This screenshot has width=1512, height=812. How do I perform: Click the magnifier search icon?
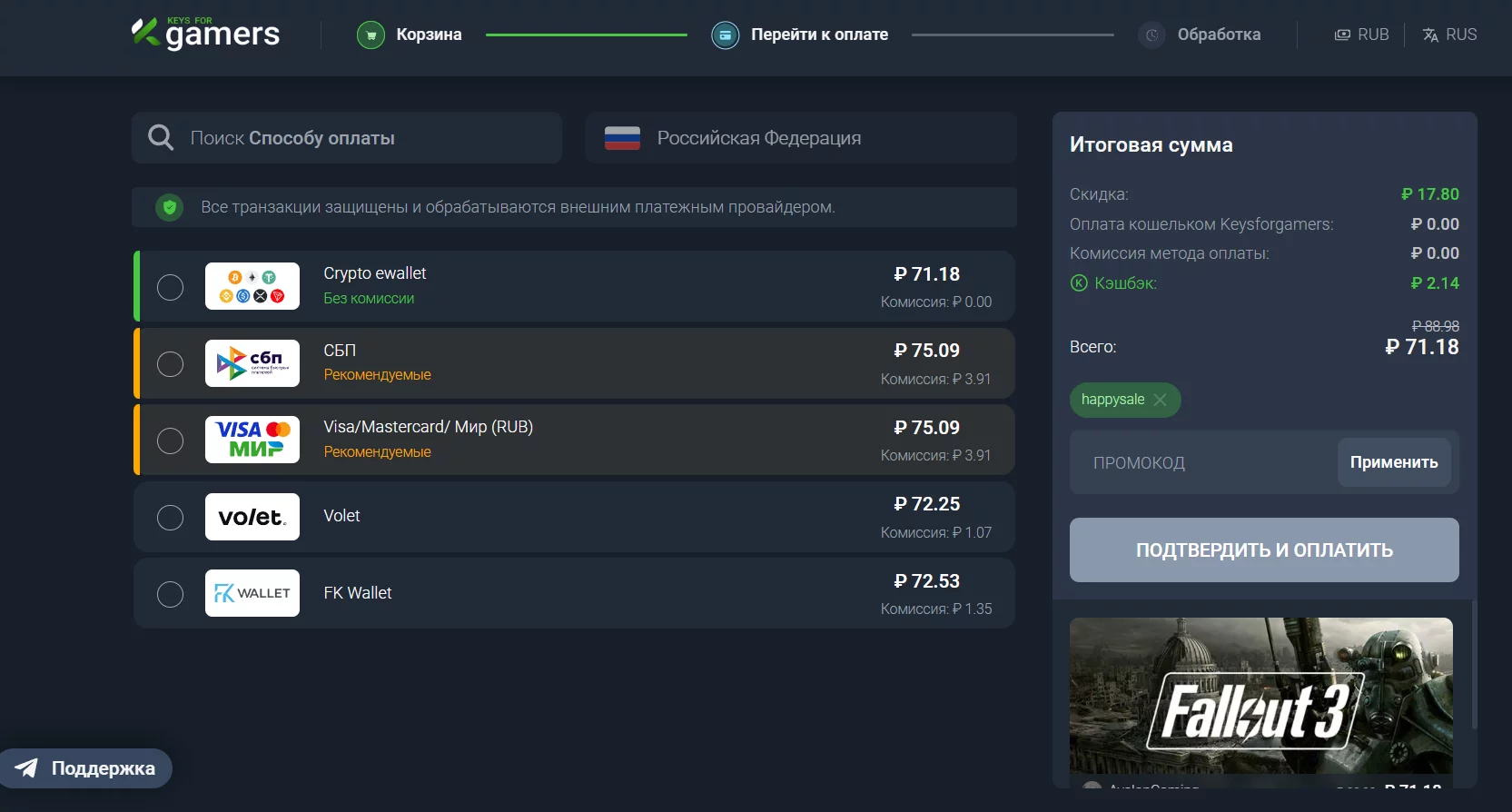[161, 137]
